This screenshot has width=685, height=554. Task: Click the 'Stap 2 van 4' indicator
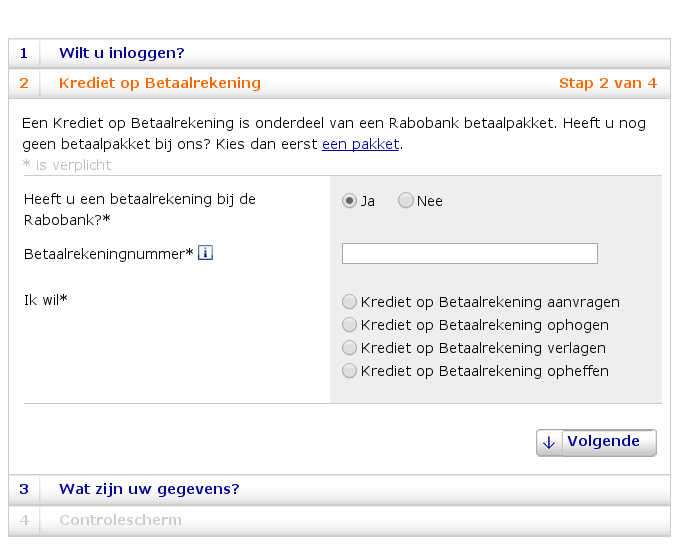(607, 83)
